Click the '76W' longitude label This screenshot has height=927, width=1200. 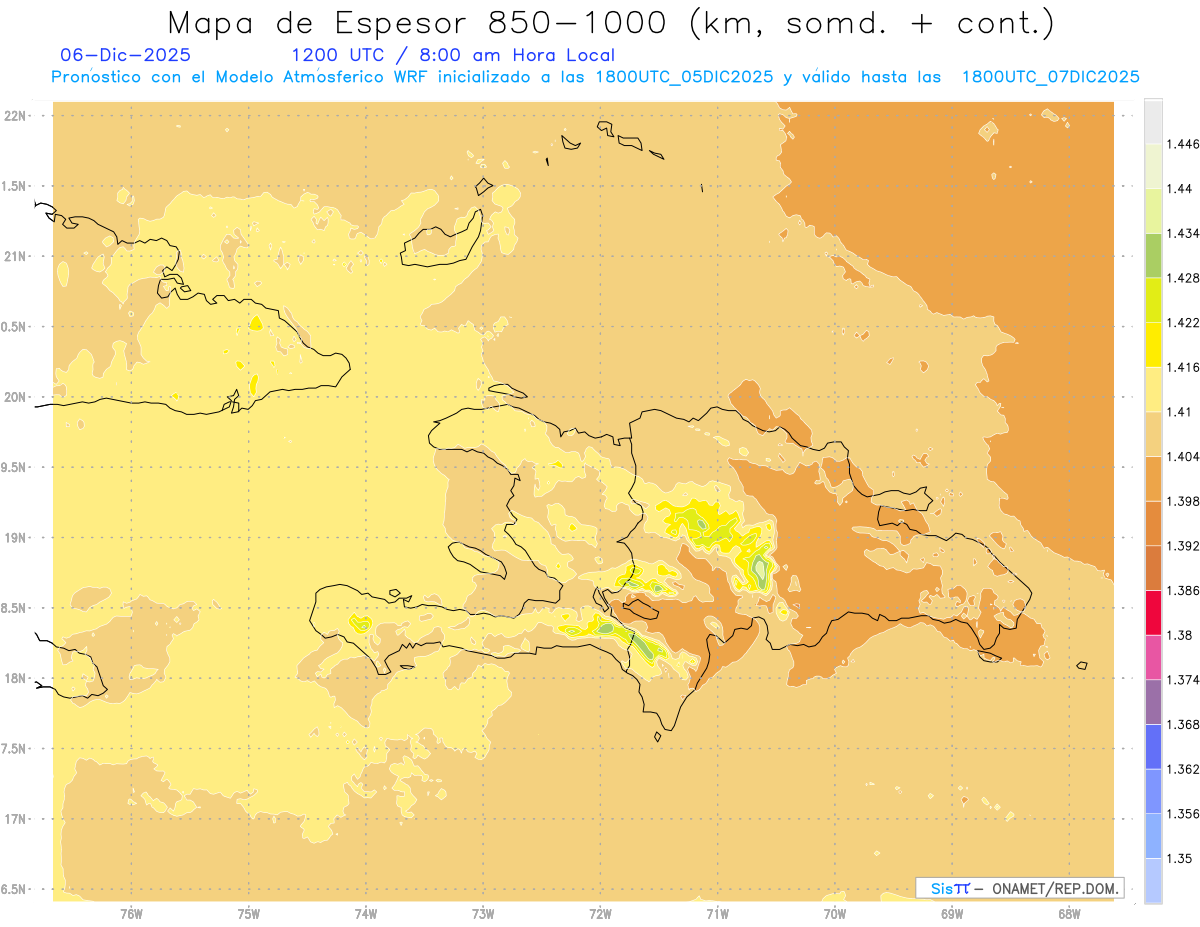(131, 914)
